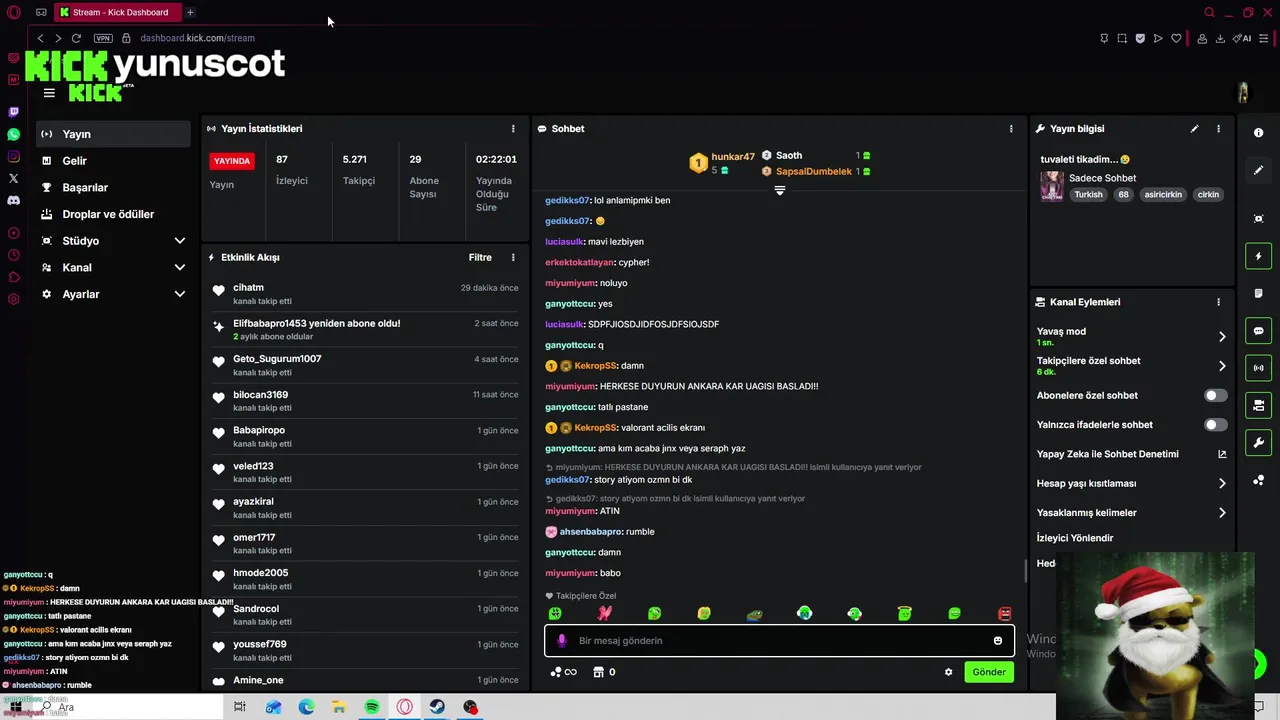1280x720 pixels.
Task: Select the red angry emote
Action: coord(1004,613)
